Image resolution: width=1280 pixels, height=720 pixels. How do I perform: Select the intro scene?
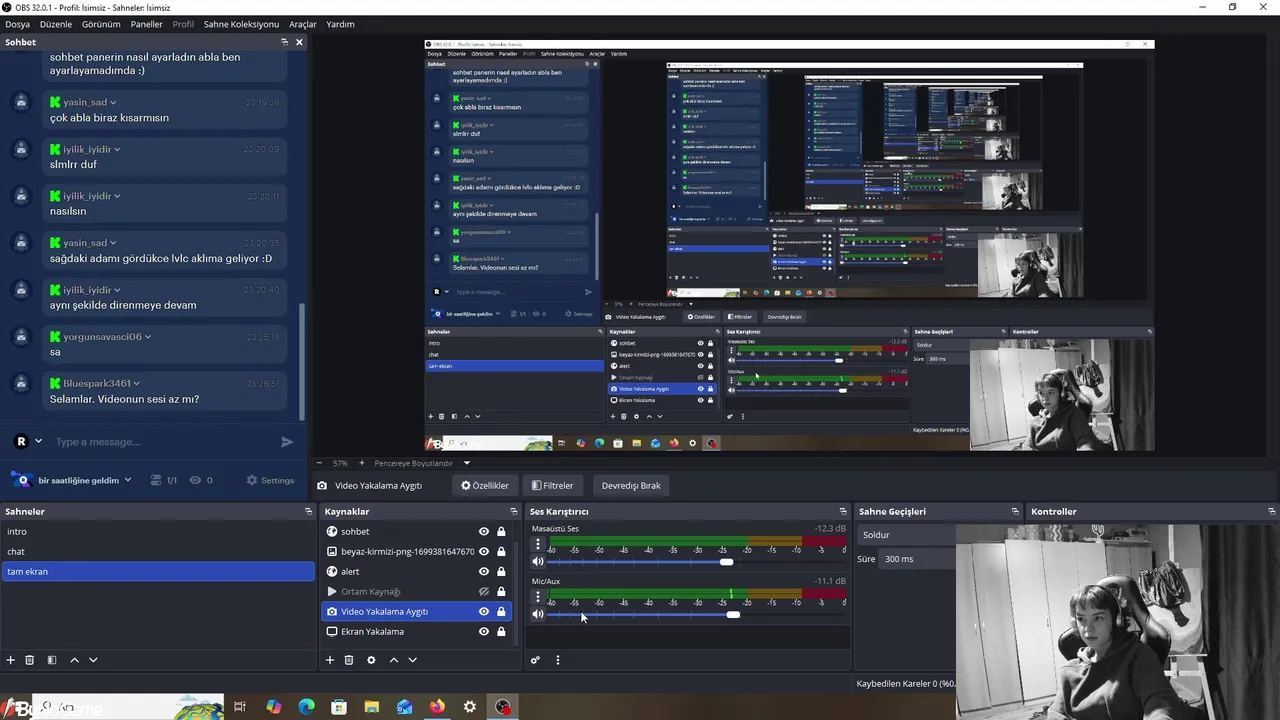pyautogui.click(x=158, y=532)
